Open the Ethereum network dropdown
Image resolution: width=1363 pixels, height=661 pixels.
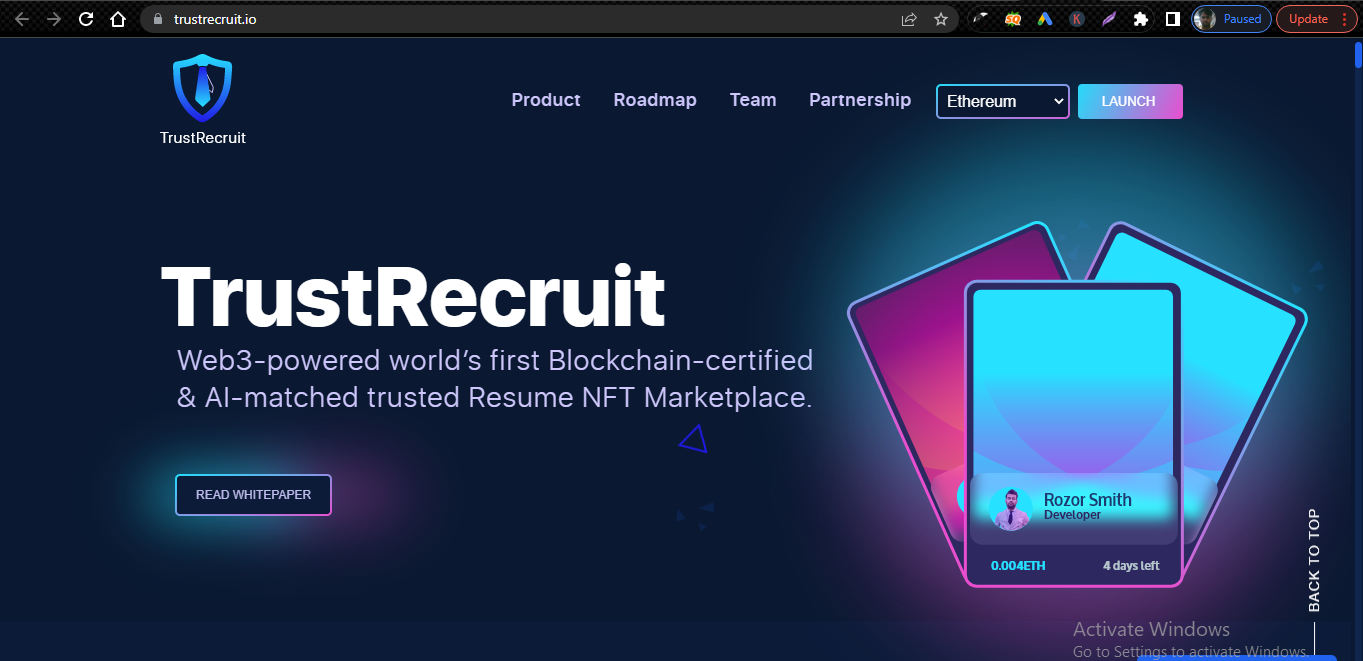pyautogui.click(x=1003, y=101)
